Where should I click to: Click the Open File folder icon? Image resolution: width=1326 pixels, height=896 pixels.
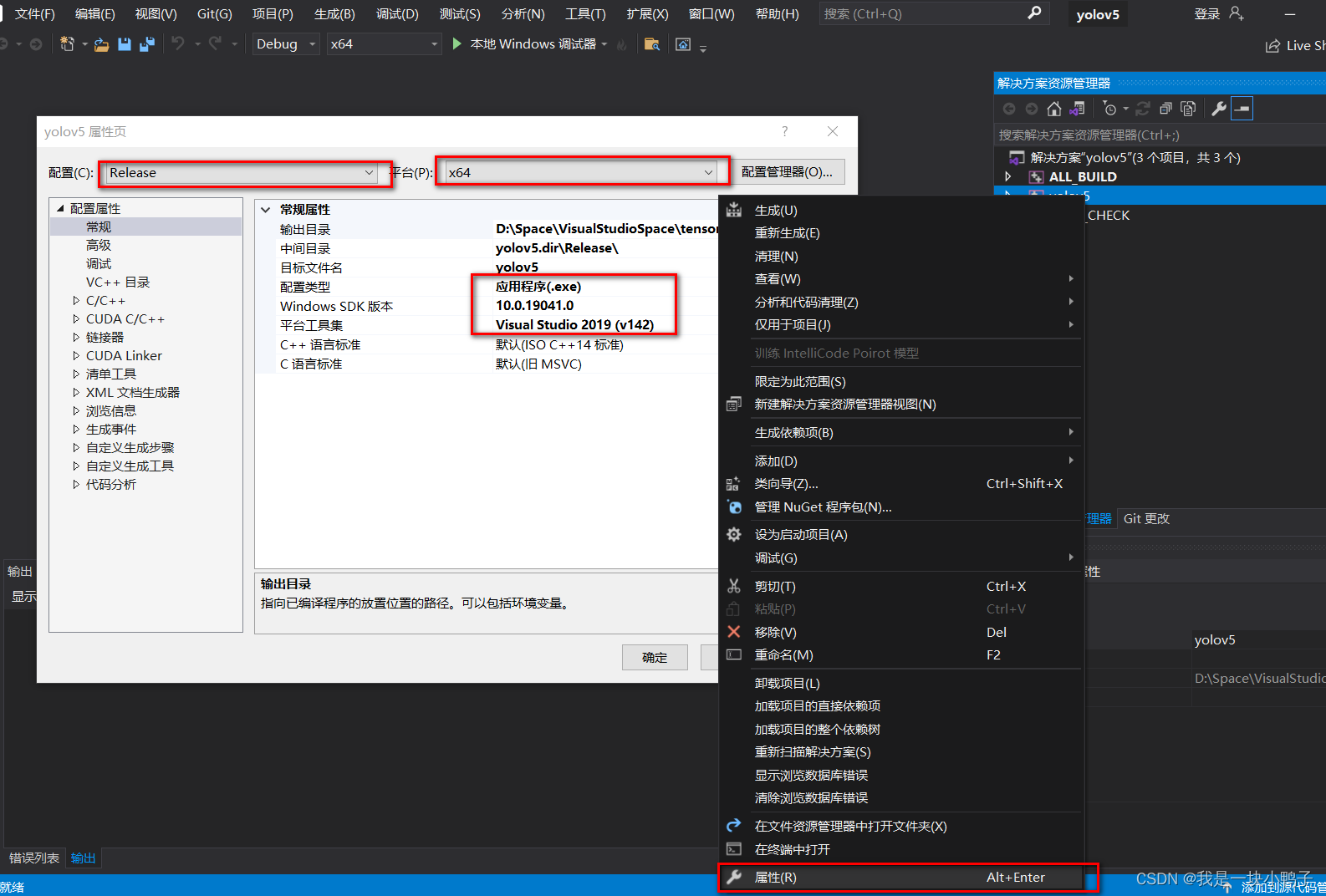point(101,44)
